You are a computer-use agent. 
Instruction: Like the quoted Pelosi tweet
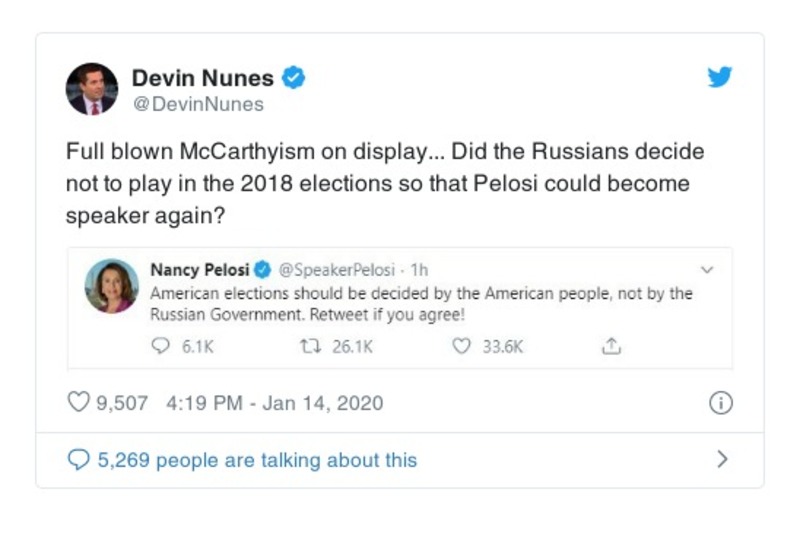tap(461, 346)
